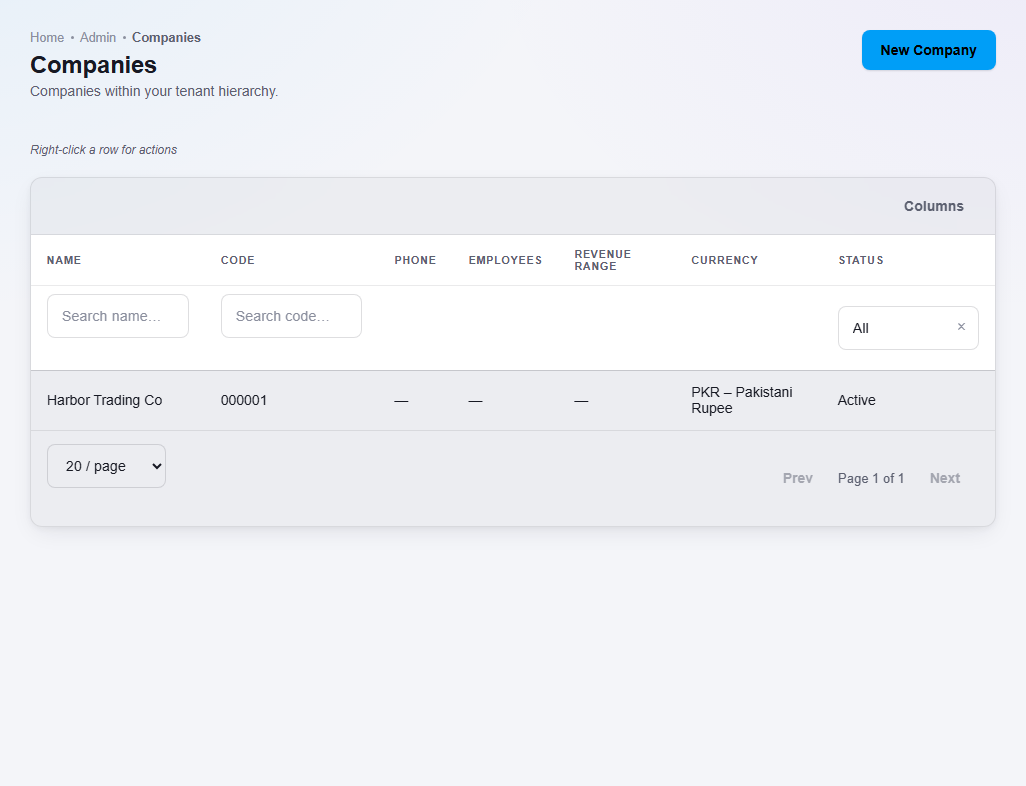Click the PKR – Pakistani Rupee currency cell
1026x786 pixels.
(741, 400)
